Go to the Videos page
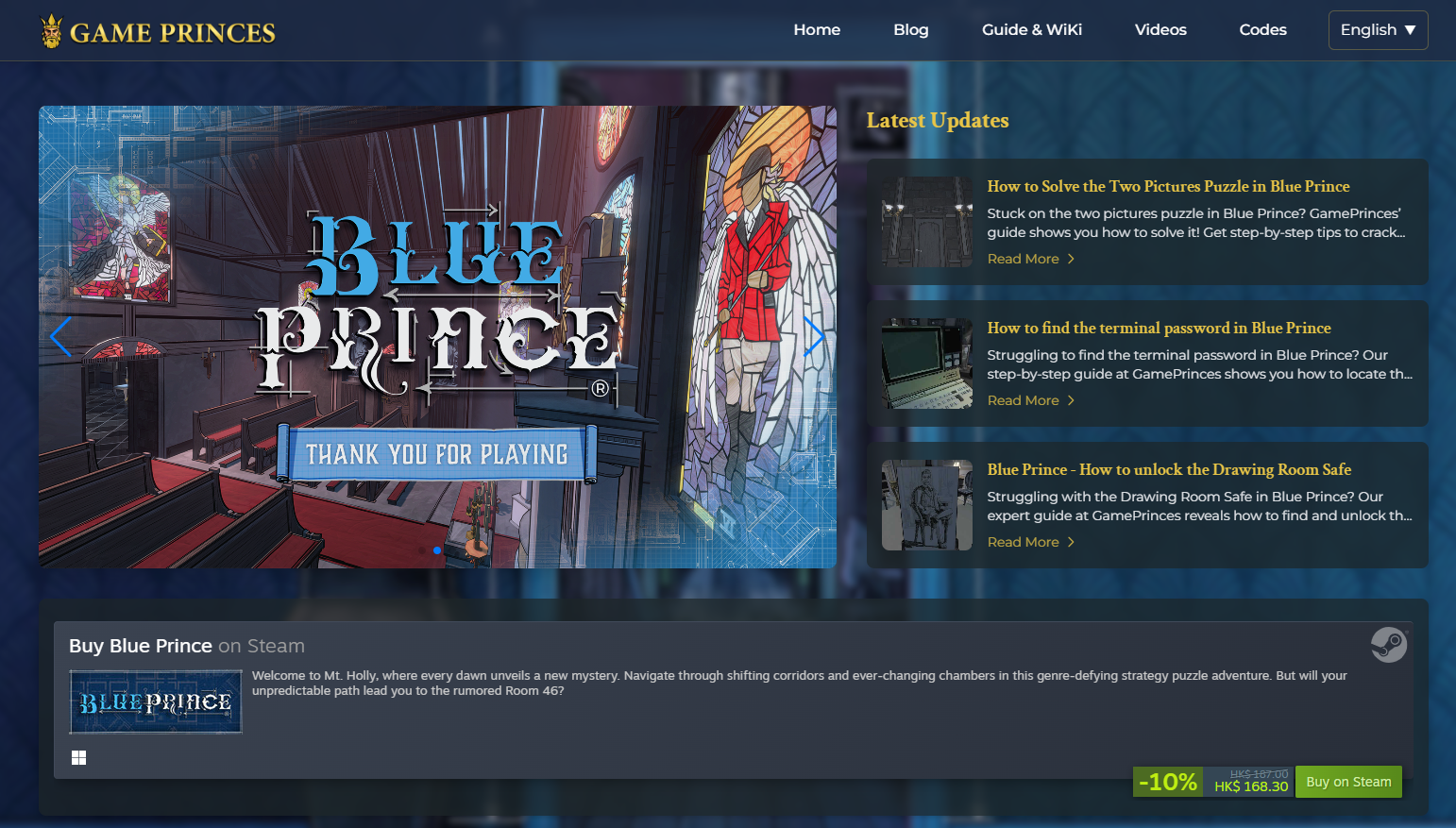This screenshot has width=1456, height=828. tap(1160, 29)
